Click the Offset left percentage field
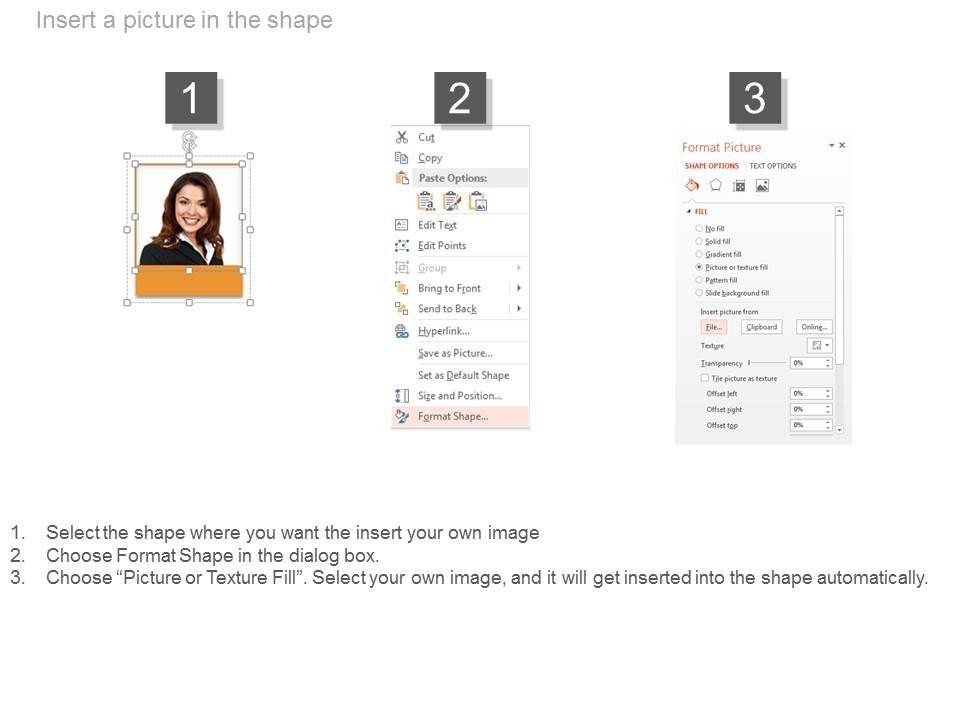The image size is (960, 720). click(x=811, y=394)
